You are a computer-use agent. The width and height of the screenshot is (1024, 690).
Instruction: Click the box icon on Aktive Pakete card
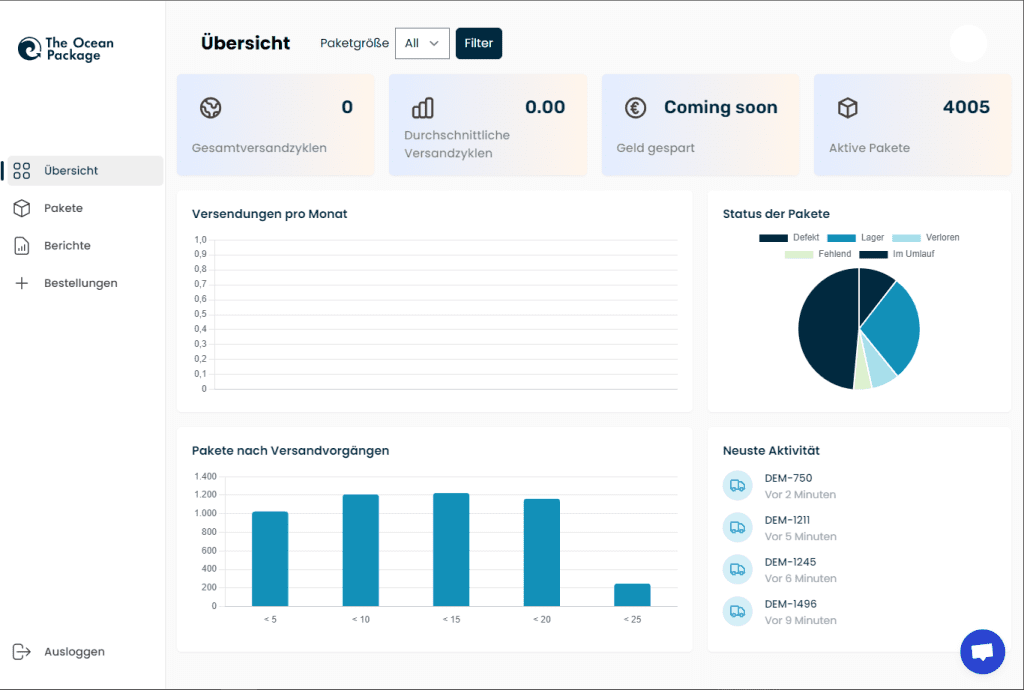pos(847,108)
